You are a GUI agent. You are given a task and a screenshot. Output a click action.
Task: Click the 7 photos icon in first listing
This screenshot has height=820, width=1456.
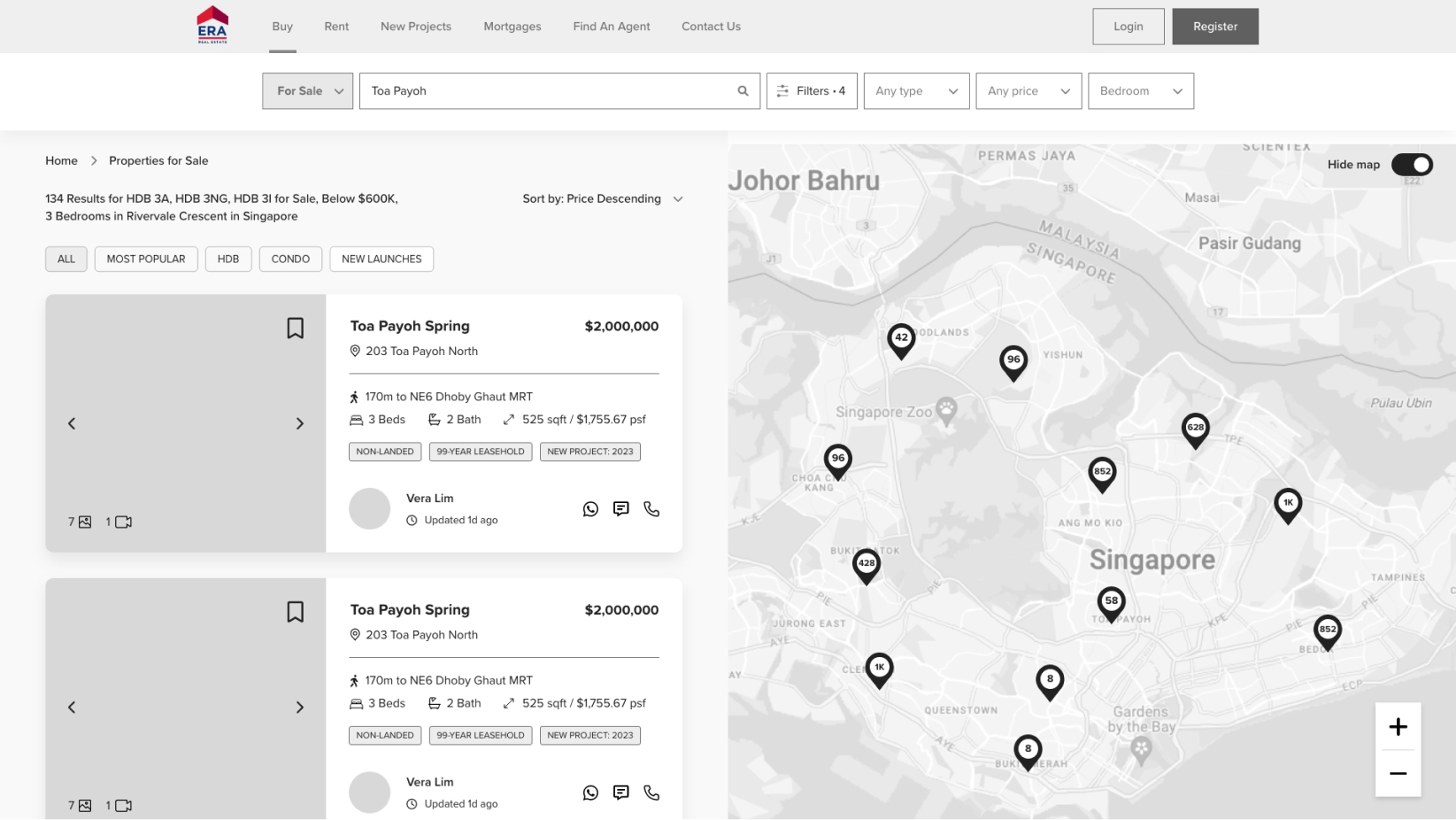pyautogui.click(x=80, y=522)
